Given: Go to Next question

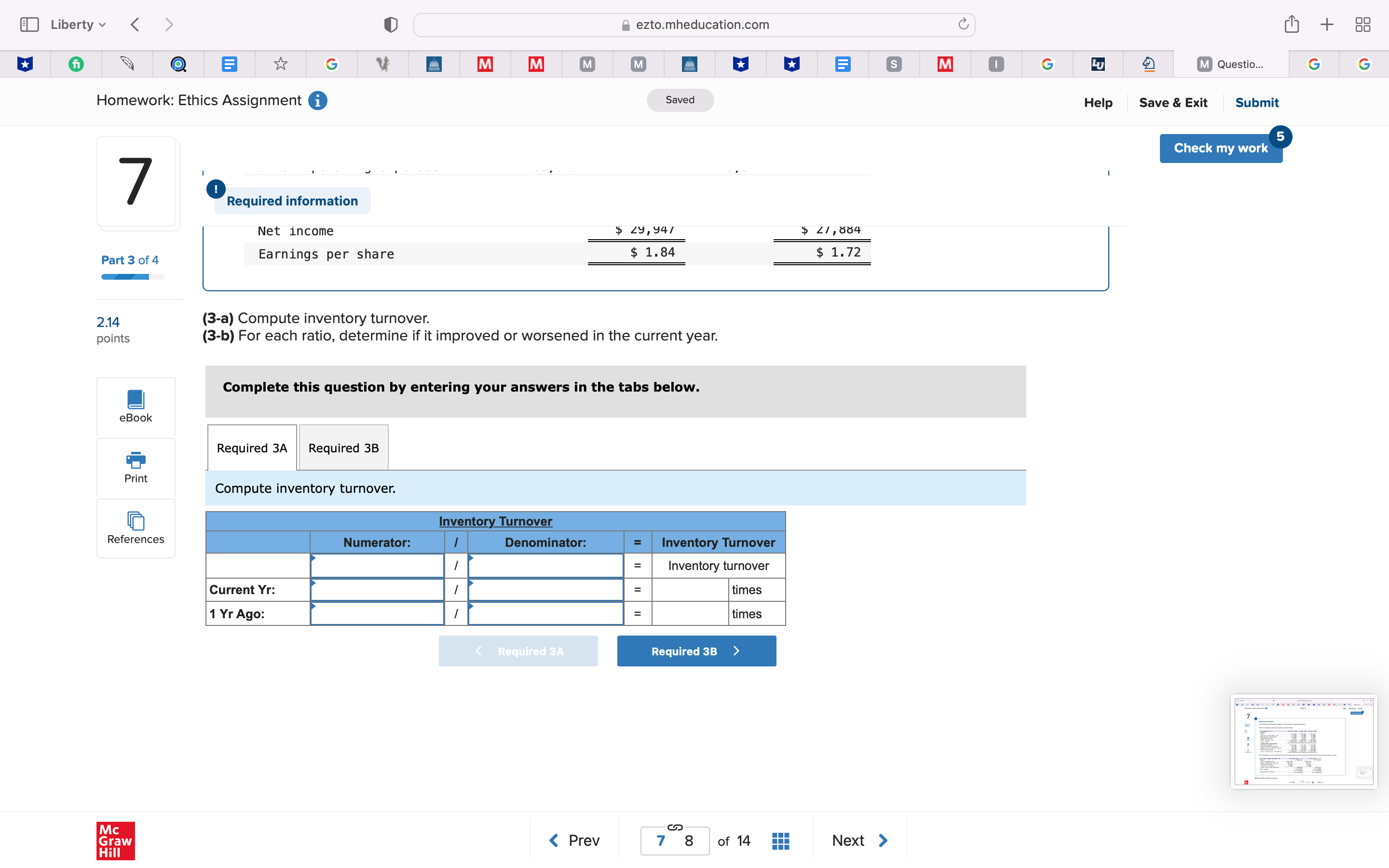Looking at the screenshot, I should click(x=859, y=841).
